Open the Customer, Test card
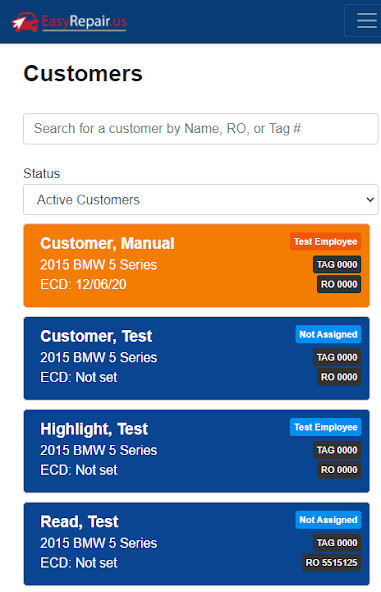Viewport: 381px width, 592px height. (x=196, y=358)
